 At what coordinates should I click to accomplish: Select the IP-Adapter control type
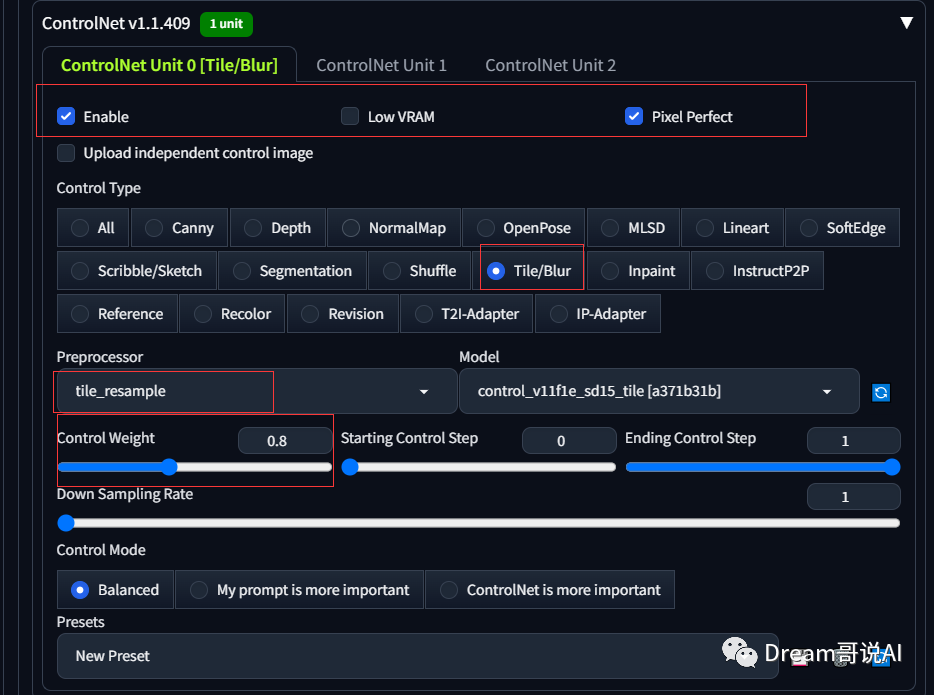tap(597, 313)
